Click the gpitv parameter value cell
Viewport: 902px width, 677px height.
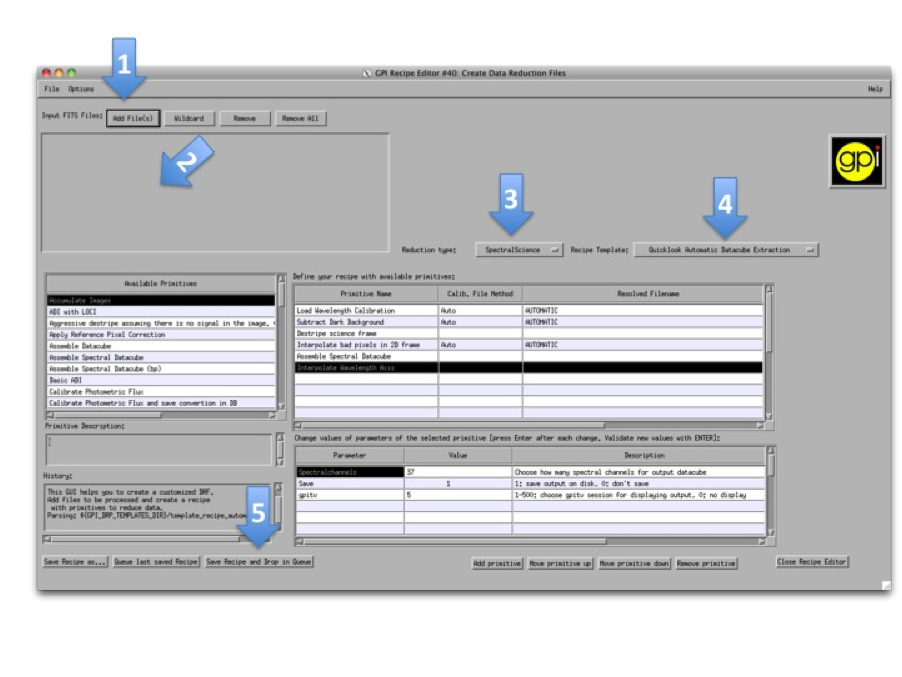click(x=457, y=494)
